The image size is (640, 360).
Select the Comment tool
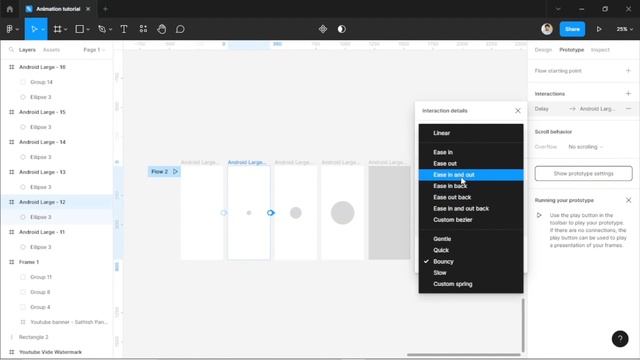point(180,29)
